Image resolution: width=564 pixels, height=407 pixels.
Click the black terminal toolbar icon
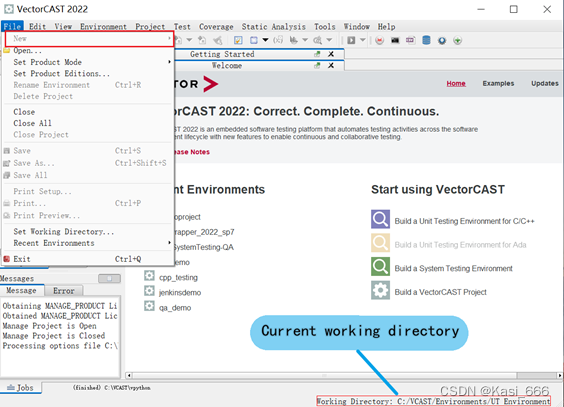tap(395, 40)
